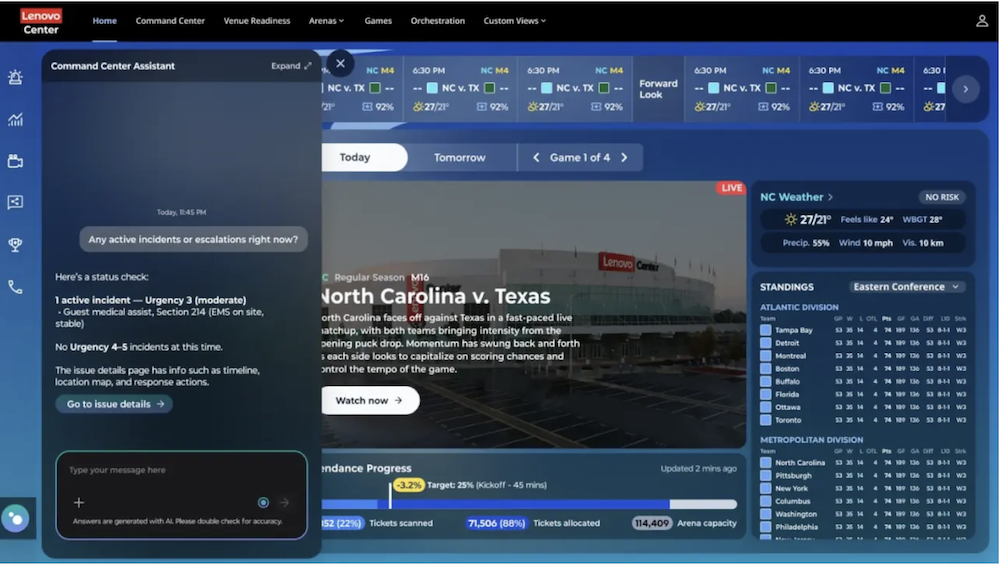
Task: Click the user profile icon
Action: coord(982,21)
